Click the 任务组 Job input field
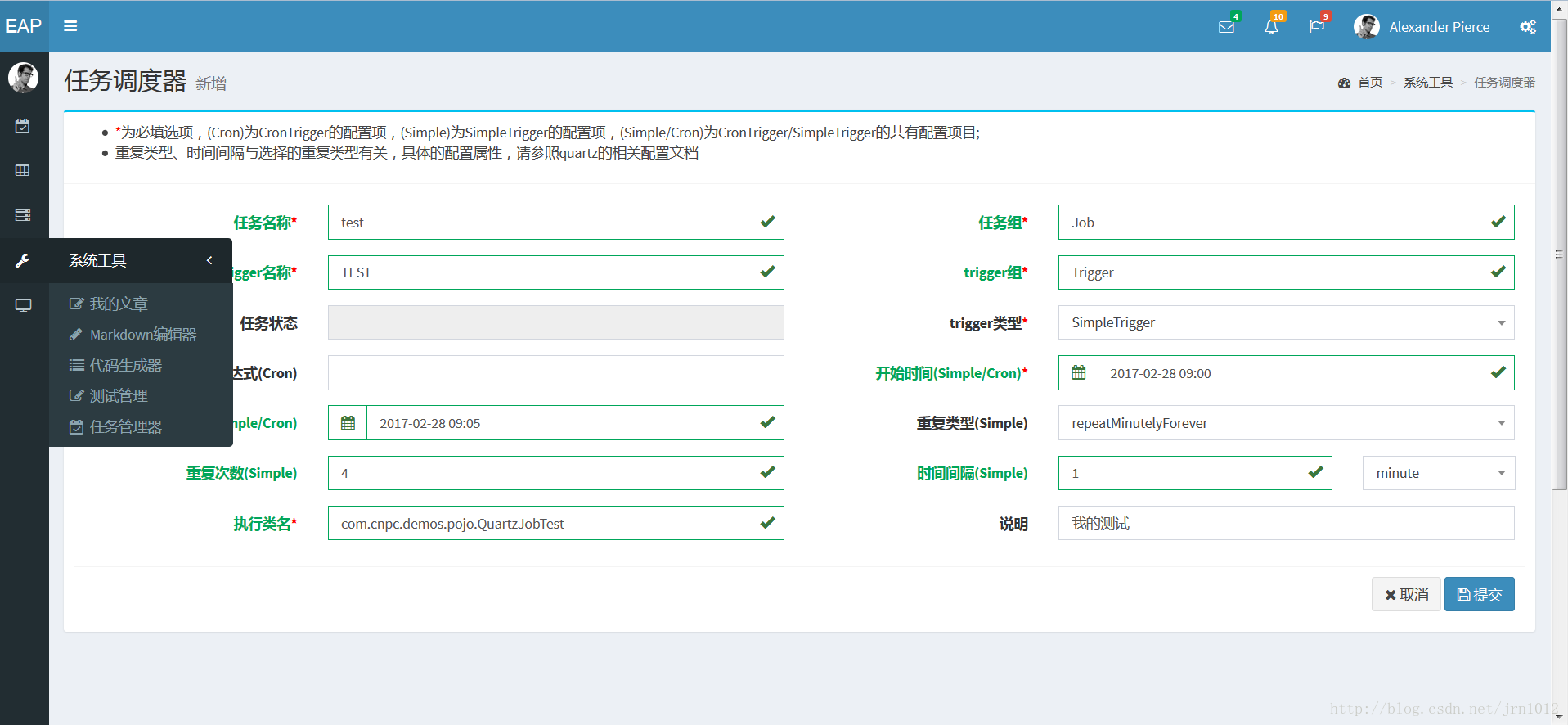 1286,223
